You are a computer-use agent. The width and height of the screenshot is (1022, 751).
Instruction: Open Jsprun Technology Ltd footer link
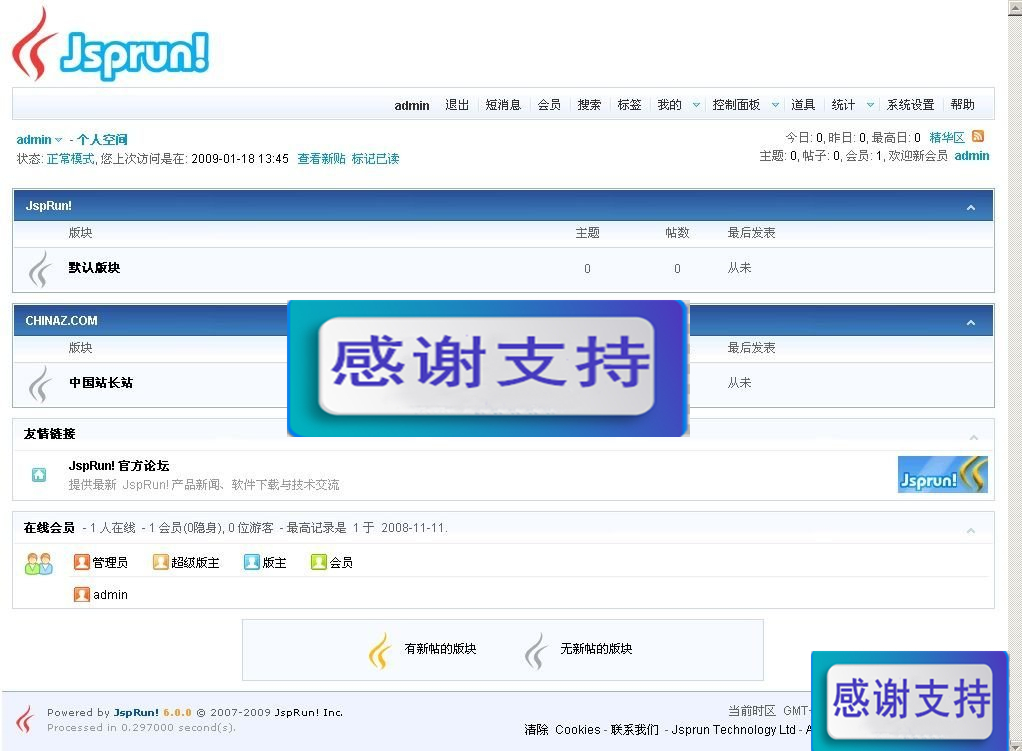coord(734,730)
